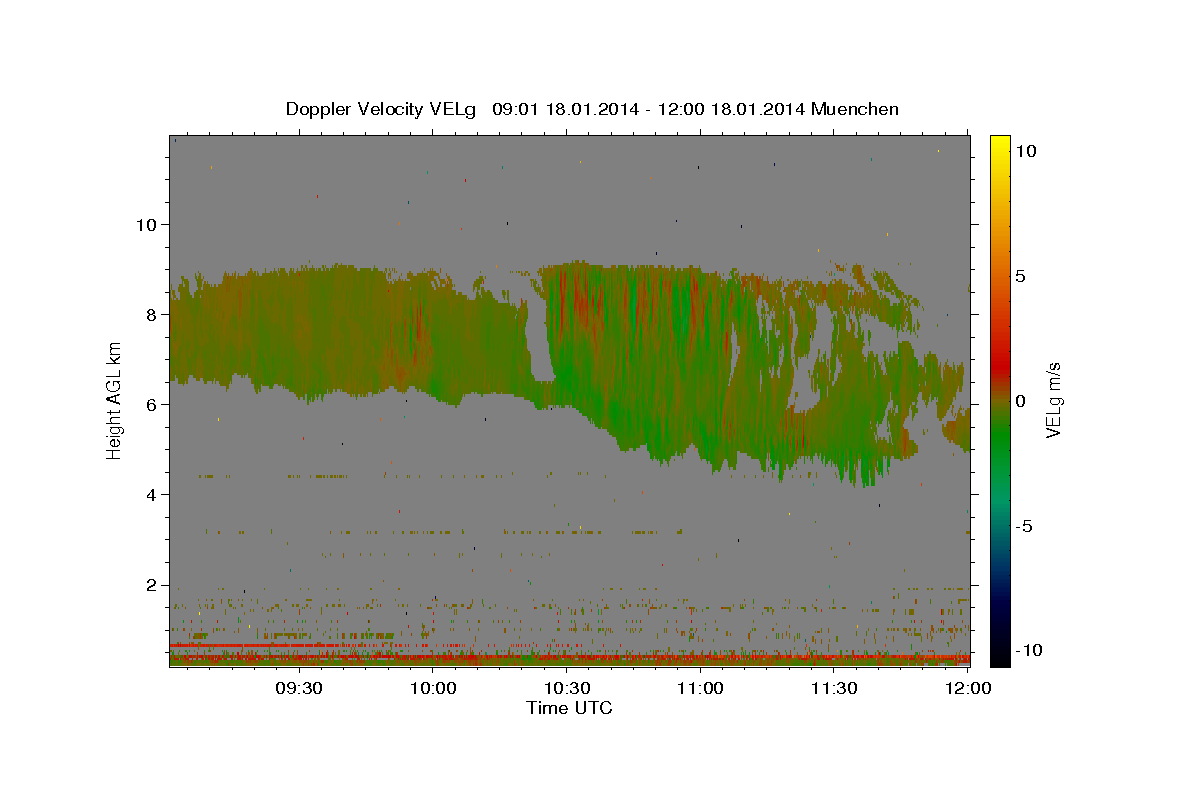
Task: Click the colorbar label 0
Action: [x=1022, y=401]
